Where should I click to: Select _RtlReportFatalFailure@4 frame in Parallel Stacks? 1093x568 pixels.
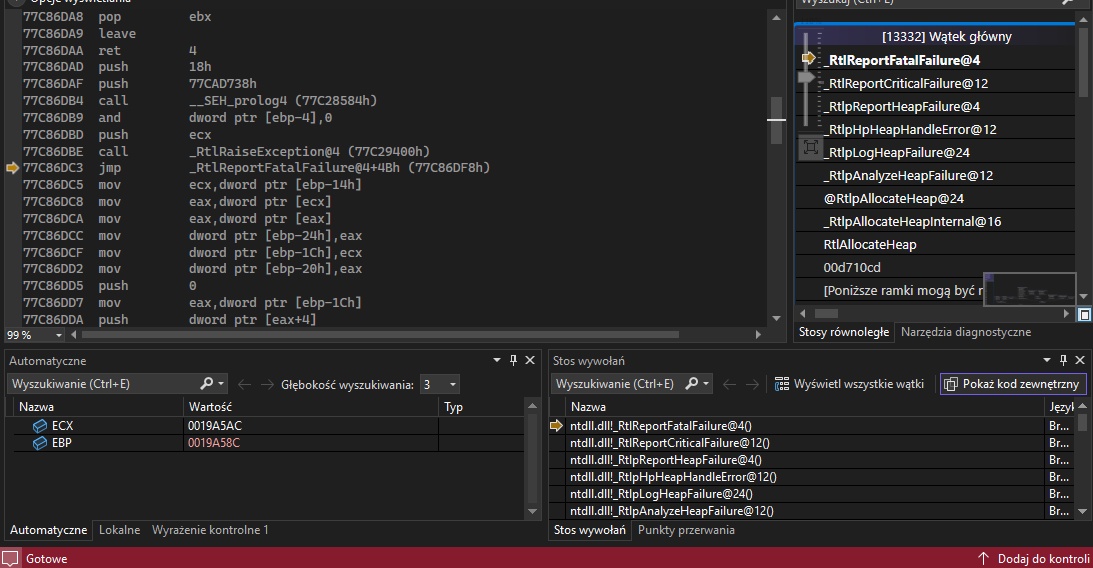click(901, 60)
